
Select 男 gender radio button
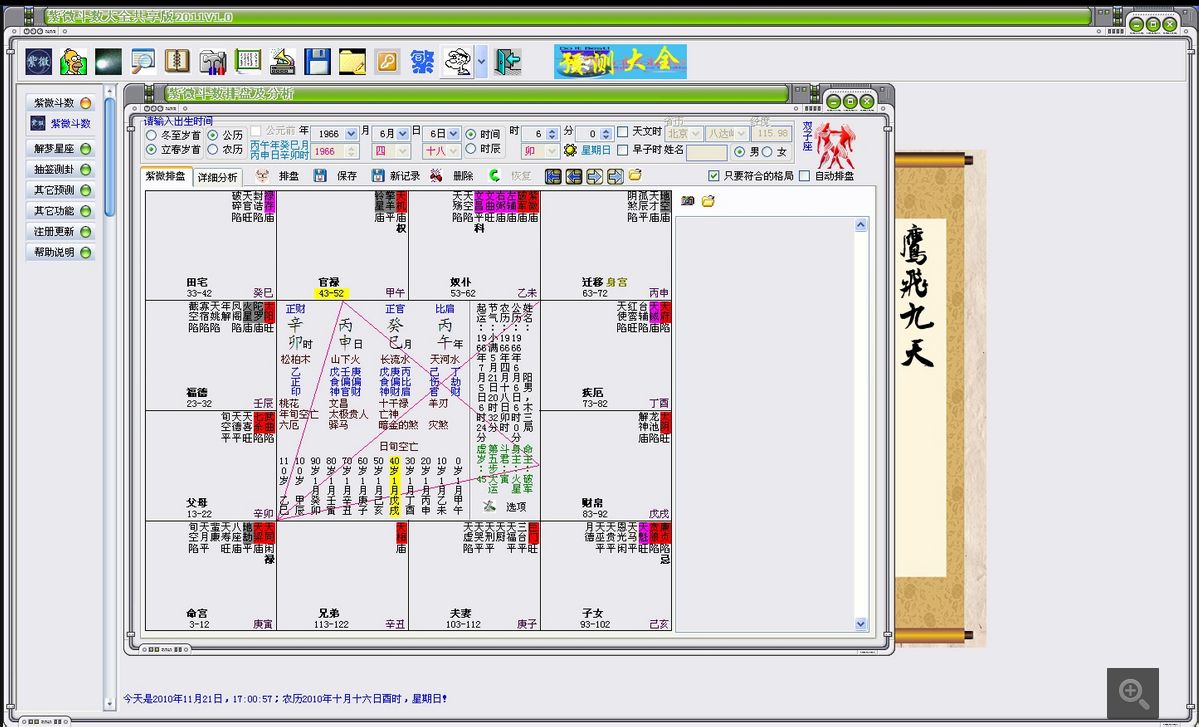pos(739,152)
